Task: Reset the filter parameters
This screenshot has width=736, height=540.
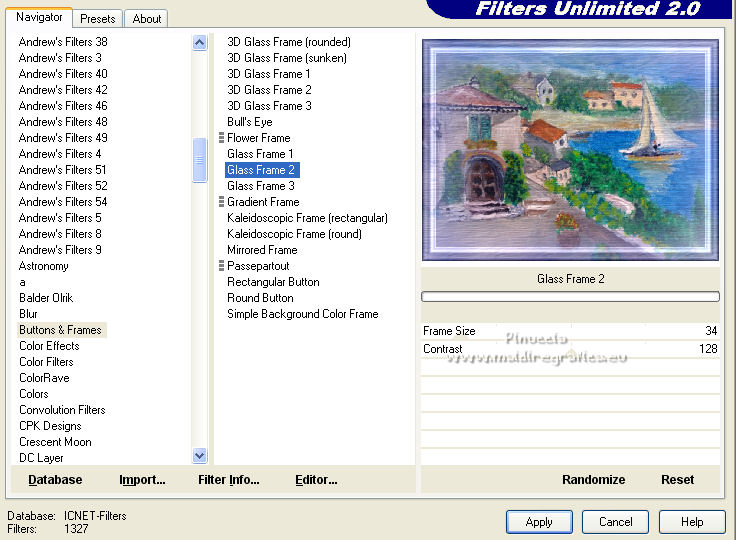Action: [677, 479]
